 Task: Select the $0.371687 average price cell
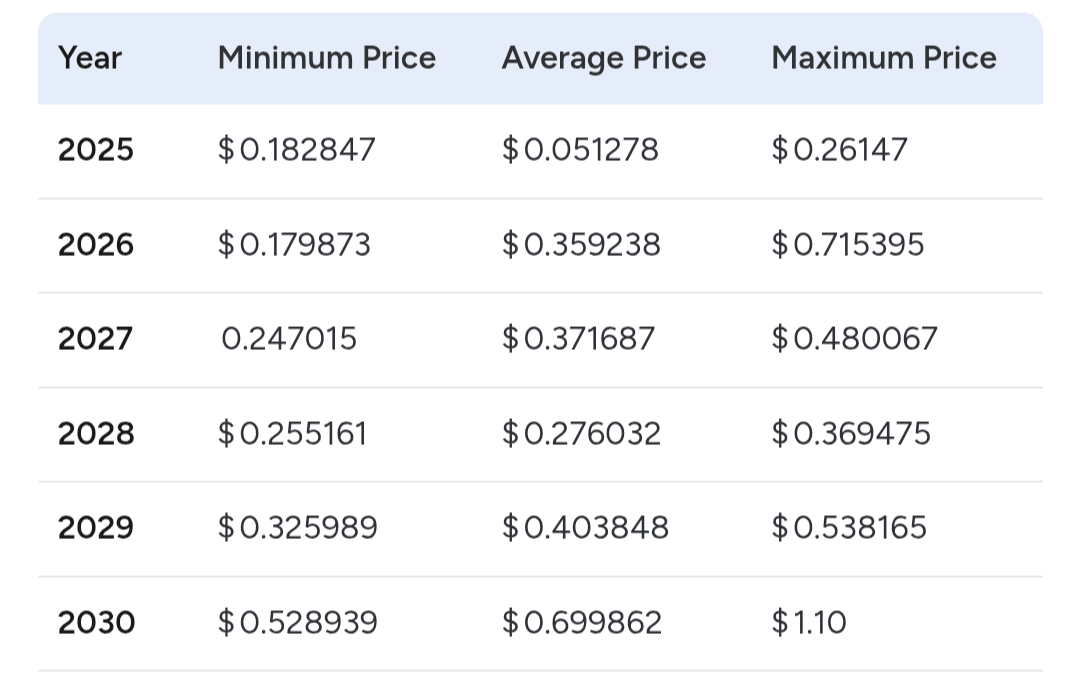(578, 339)
